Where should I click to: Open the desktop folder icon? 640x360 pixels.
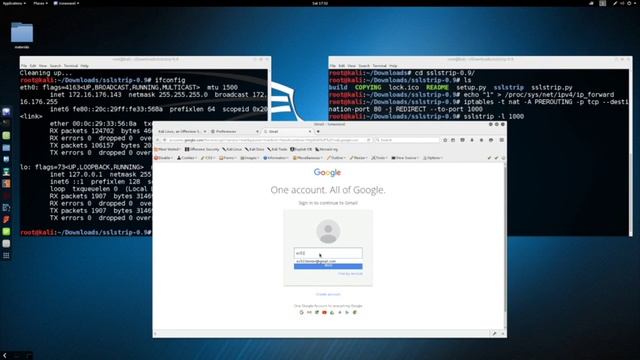(x=22, y=33)
